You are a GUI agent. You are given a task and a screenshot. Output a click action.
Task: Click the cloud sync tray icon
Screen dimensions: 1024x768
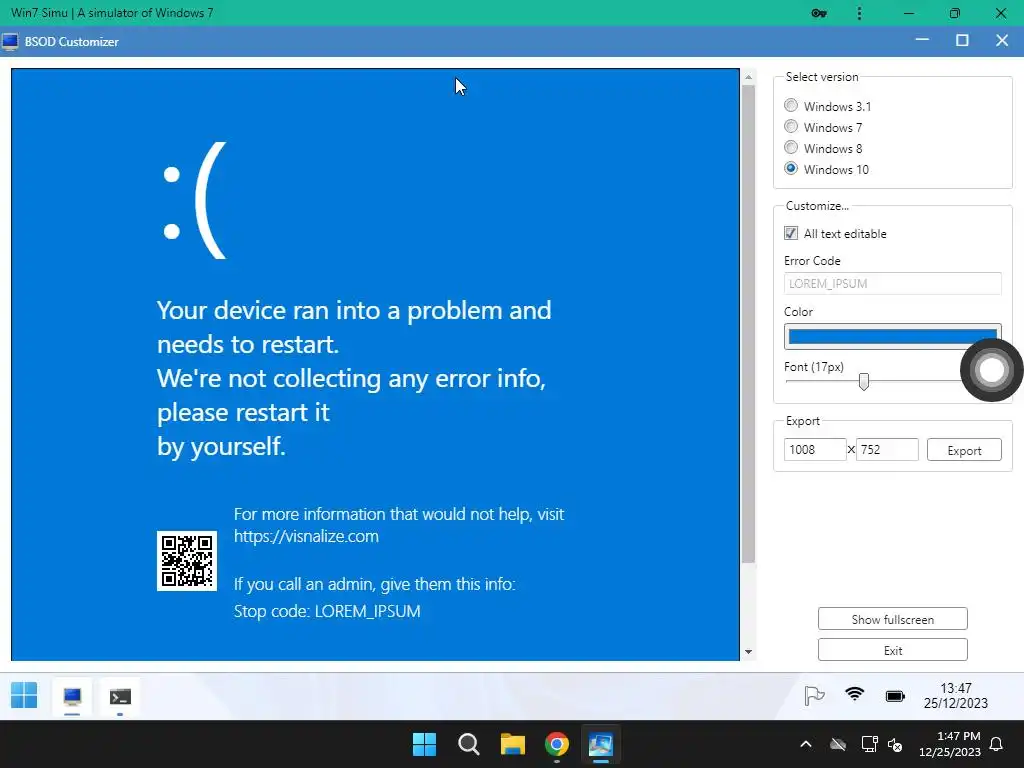[x=838, y=744]
